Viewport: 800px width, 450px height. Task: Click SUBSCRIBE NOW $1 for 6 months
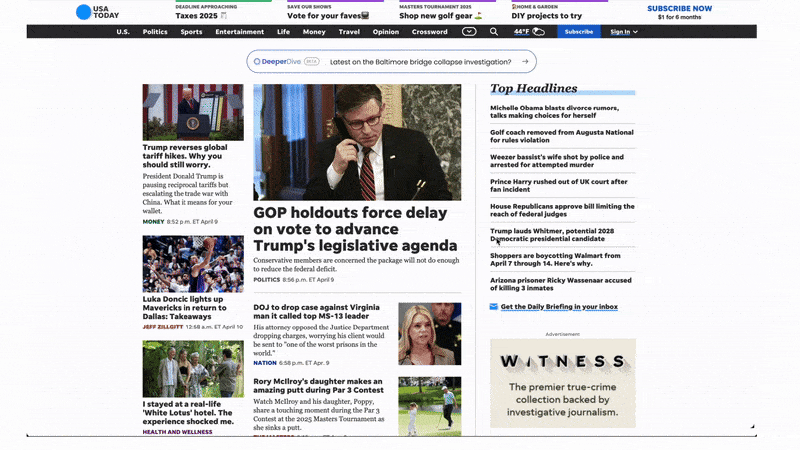pyautogui.click(x=679, y=12)
